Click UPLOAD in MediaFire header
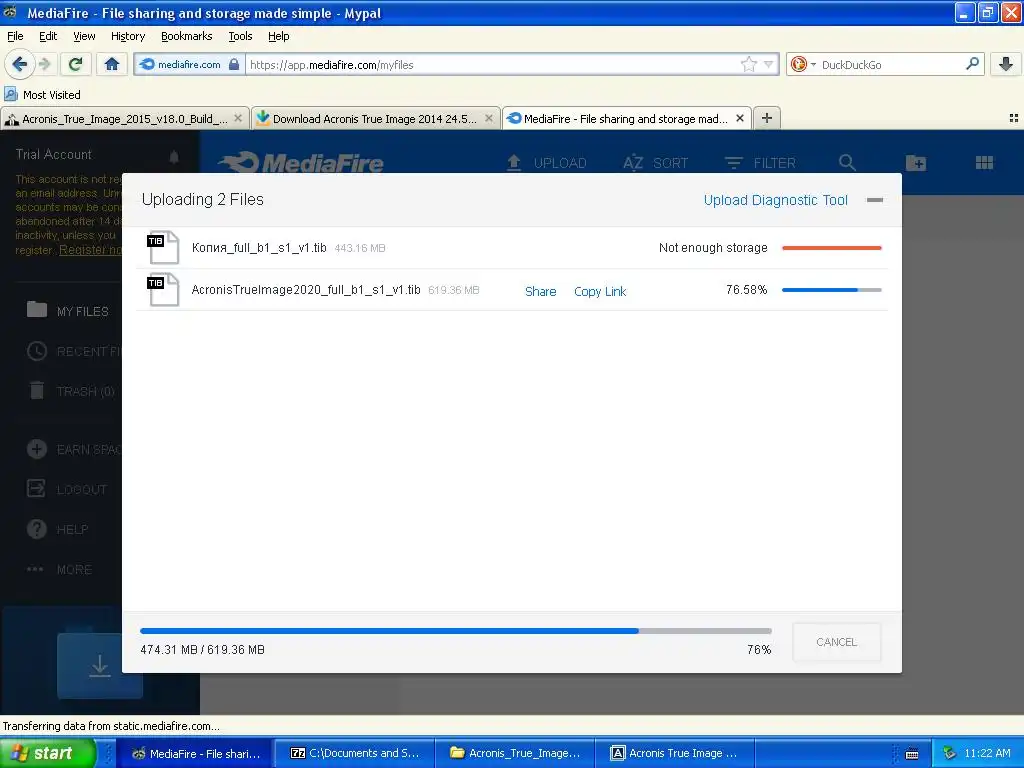 coord(546,163)
